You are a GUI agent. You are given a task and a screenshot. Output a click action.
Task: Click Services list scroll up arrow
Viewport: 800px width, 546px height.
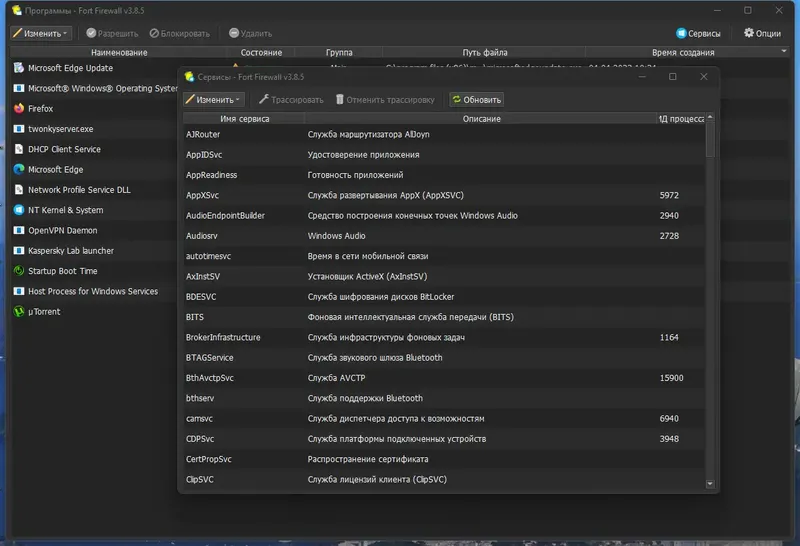710,118
